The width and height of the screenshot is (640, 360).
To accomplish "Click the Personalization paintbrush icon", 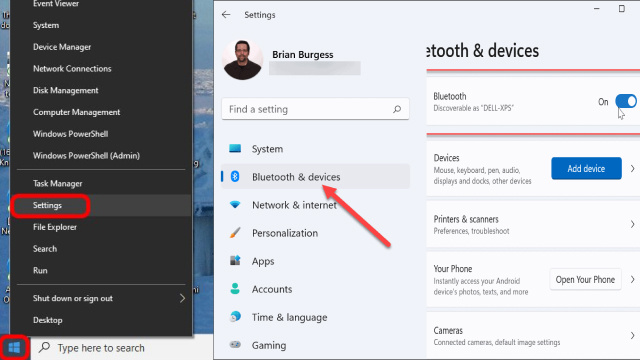I will (x=235, y=233).
